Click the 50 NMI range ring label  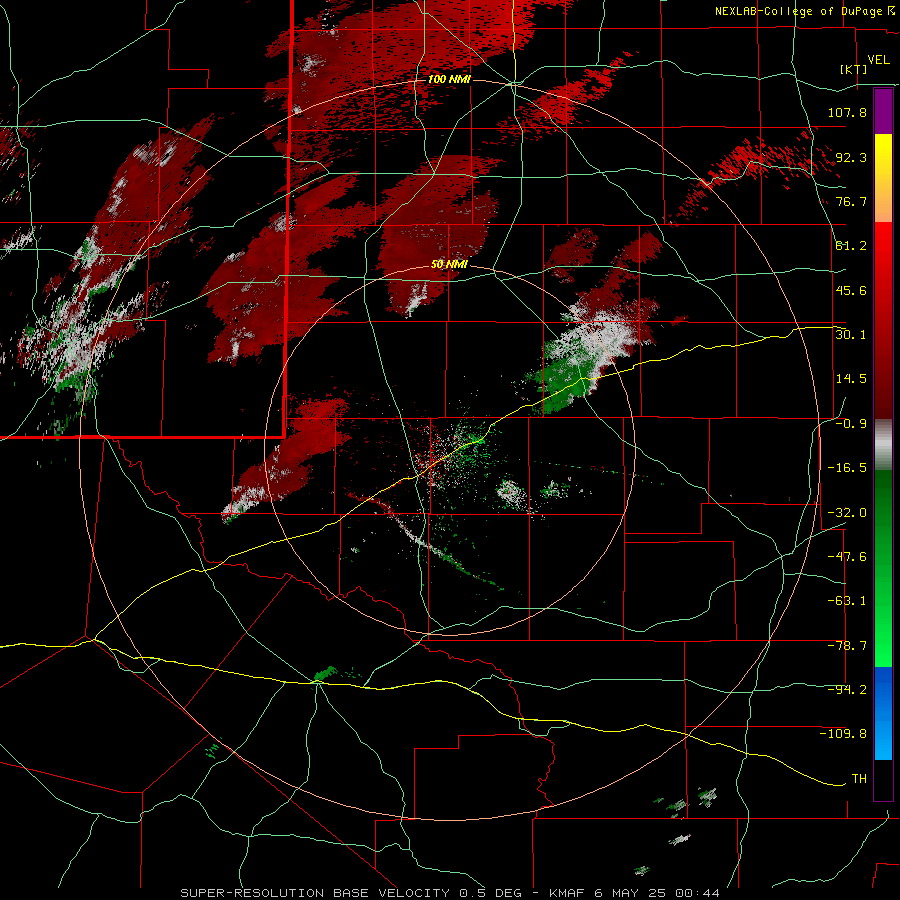click(449, 265)
